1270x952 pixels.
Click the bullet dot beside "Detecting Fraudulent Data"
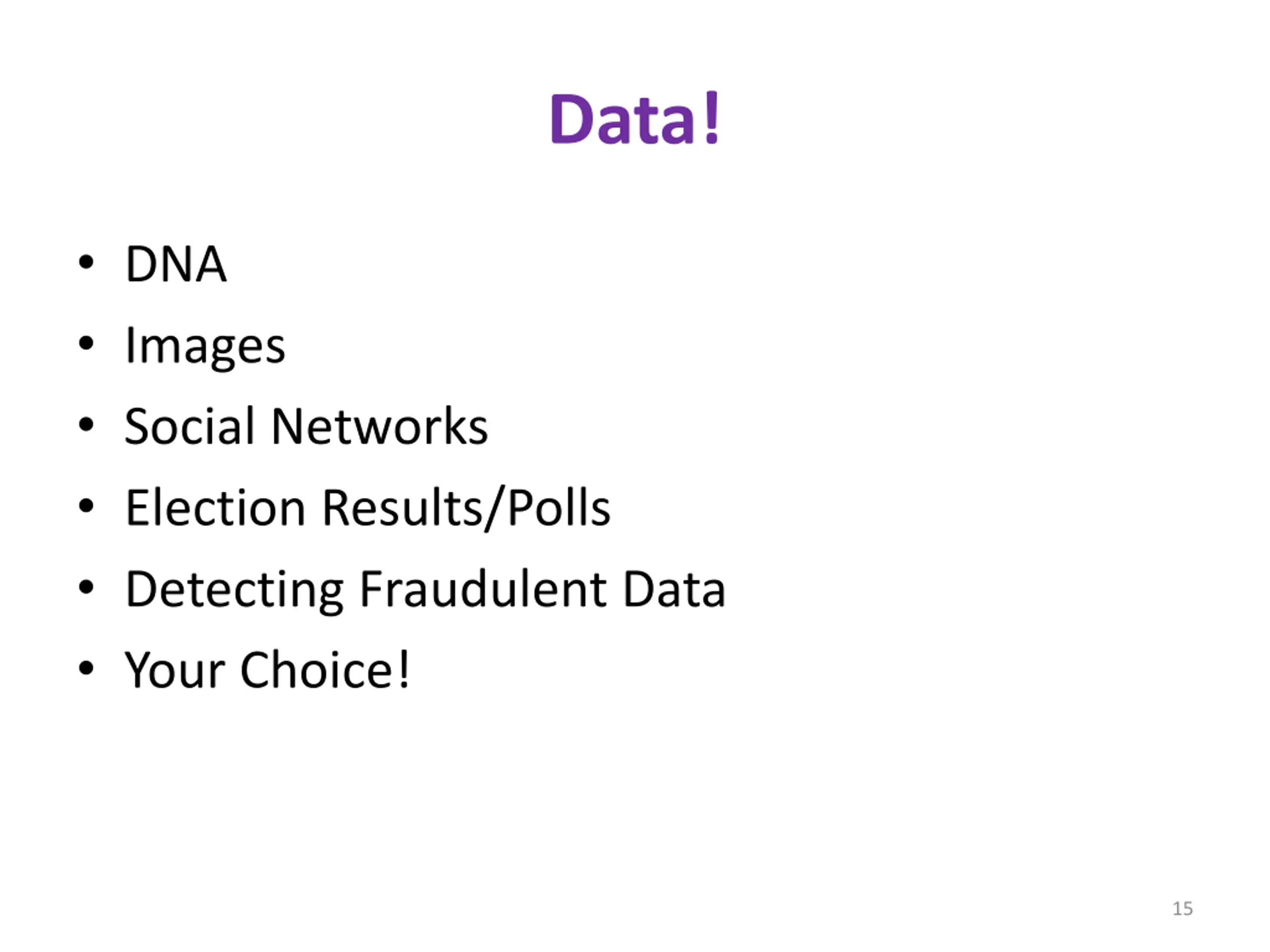(x=86, y=588)
